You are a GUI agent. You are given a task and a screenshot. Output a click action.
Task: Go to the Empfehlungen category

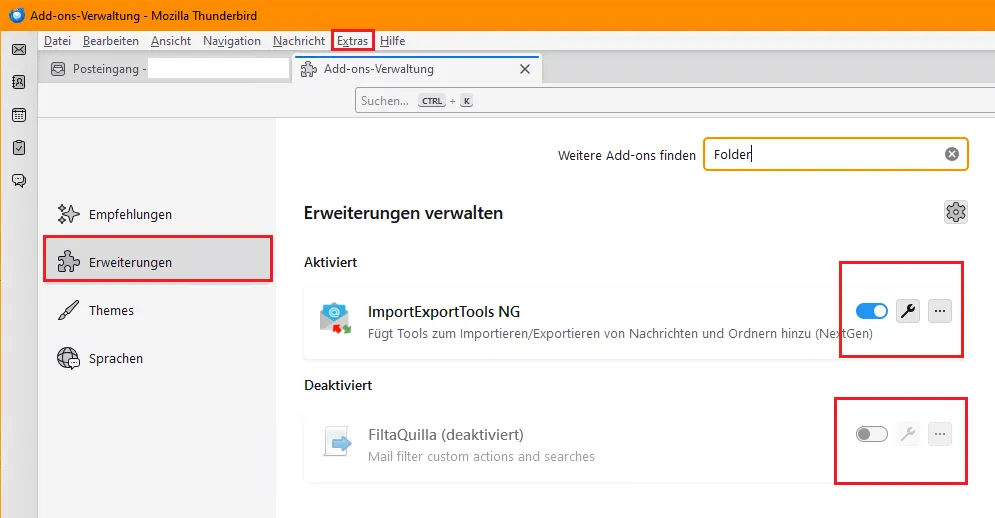tap(158, 215)
